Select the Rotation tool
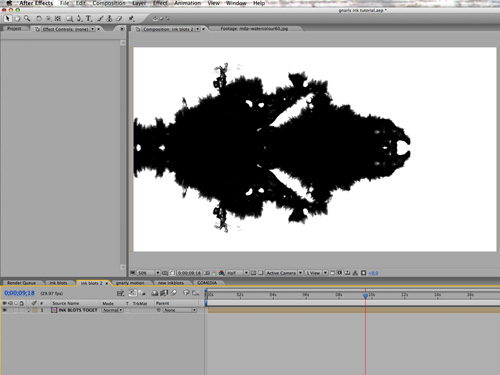Screen dimensions: 500x375 pyautogui.click(x=39, y=18)
